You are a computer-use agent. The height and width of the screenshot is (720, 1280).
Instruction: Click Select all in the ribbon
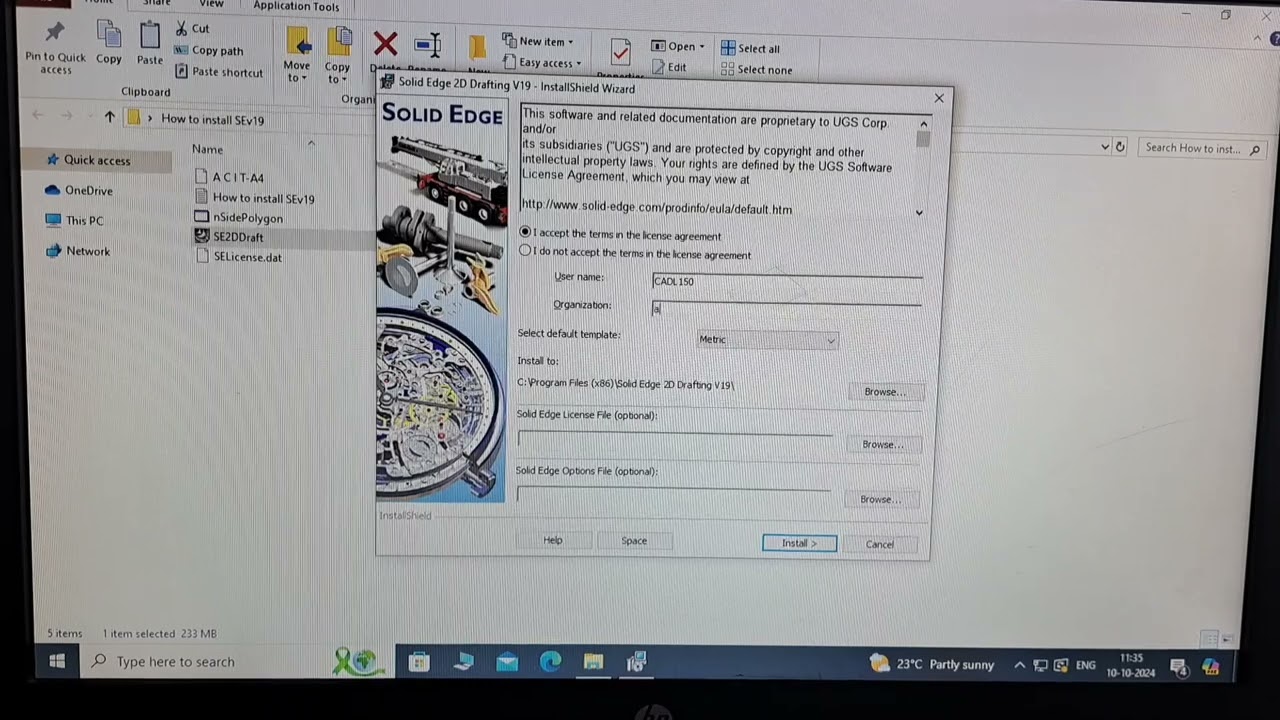coord(750,48)
